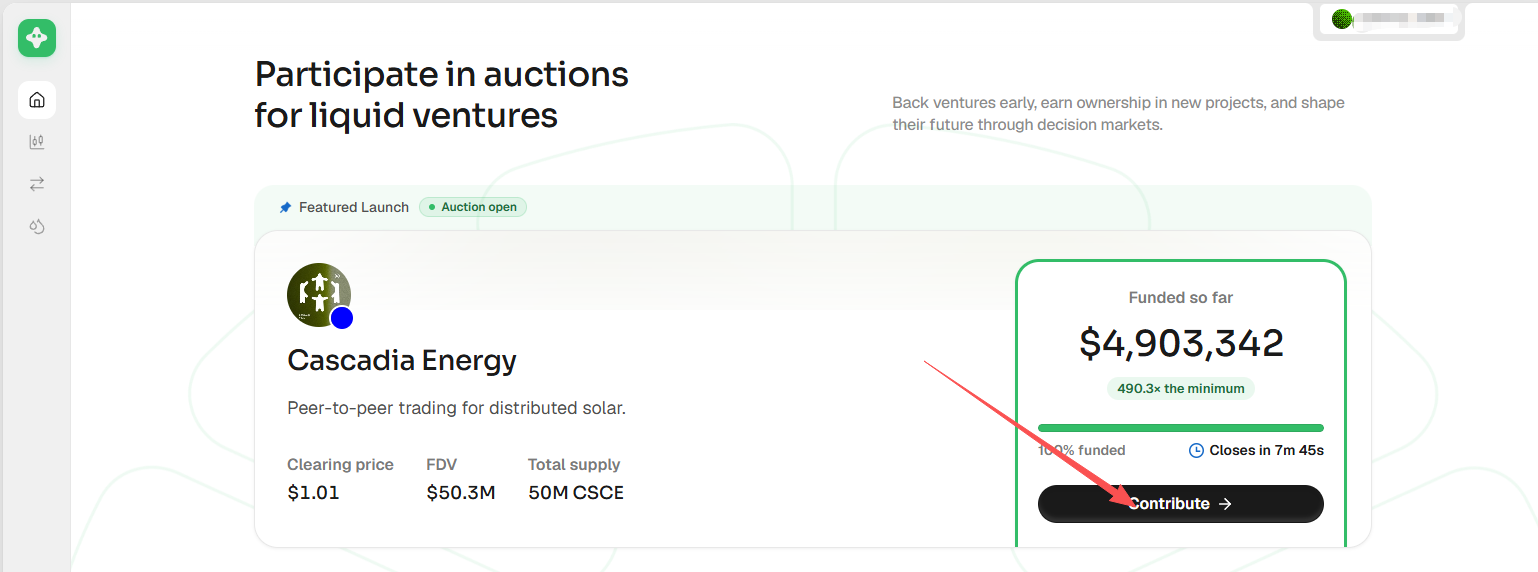Open the liquidity droplets sidebar icon
Viewport: 1538px width, 572px height.
[x=37, y=226]
